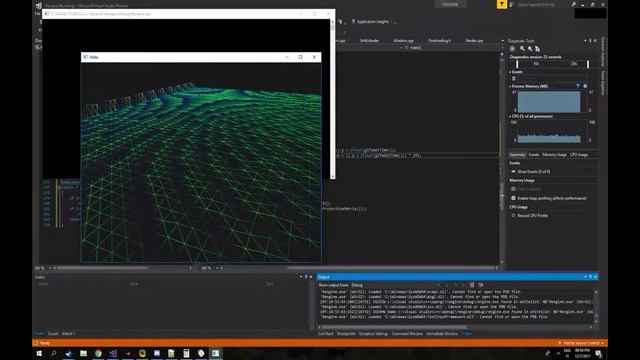The width and height of the screenshot is (640, 360).
Task: Open taskbar search icon
Action: [x=53, y=353]
